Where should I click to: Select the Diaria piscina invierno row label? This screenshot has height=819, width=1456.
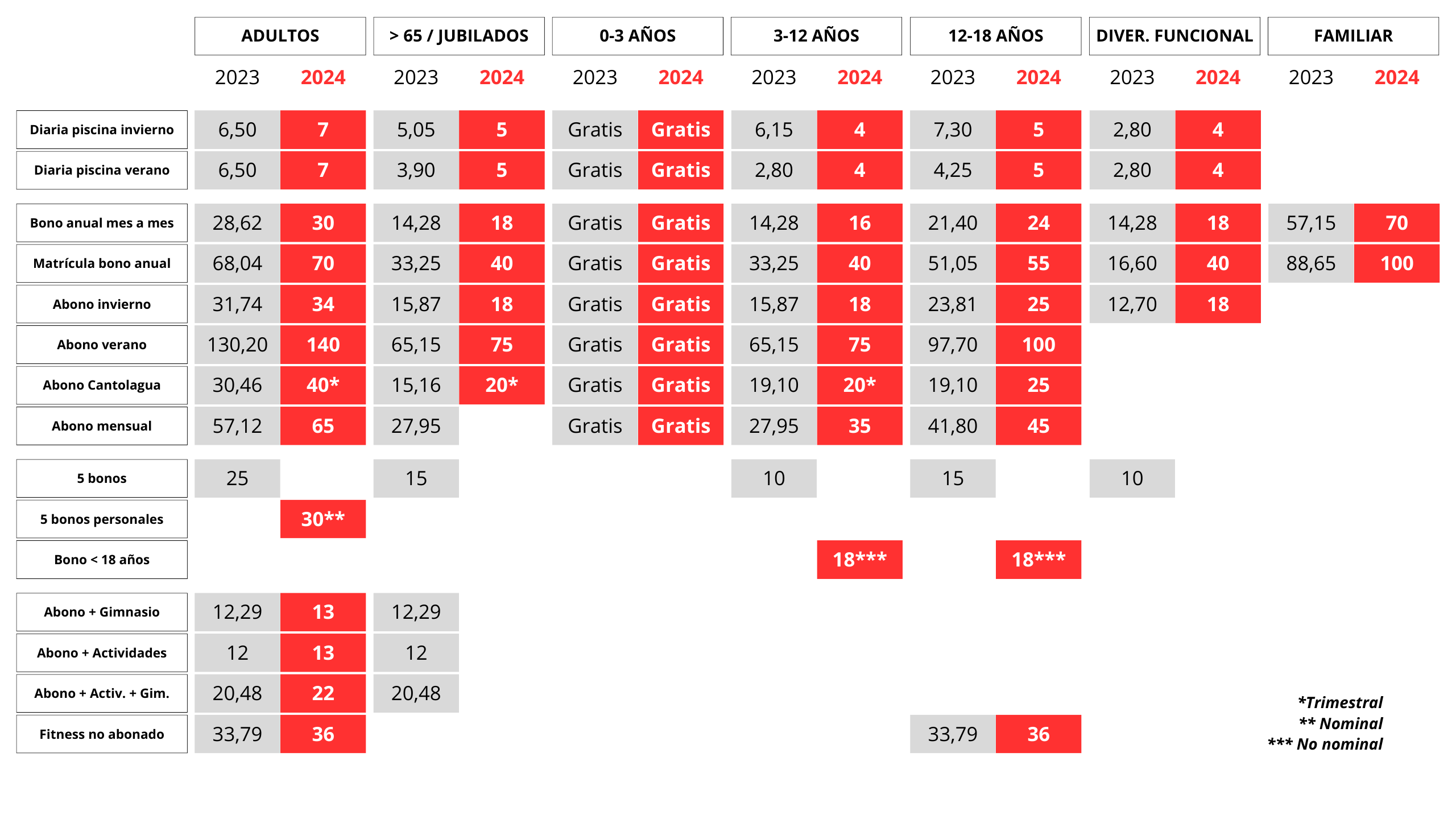pyautogui.click(x=102, y=130)
